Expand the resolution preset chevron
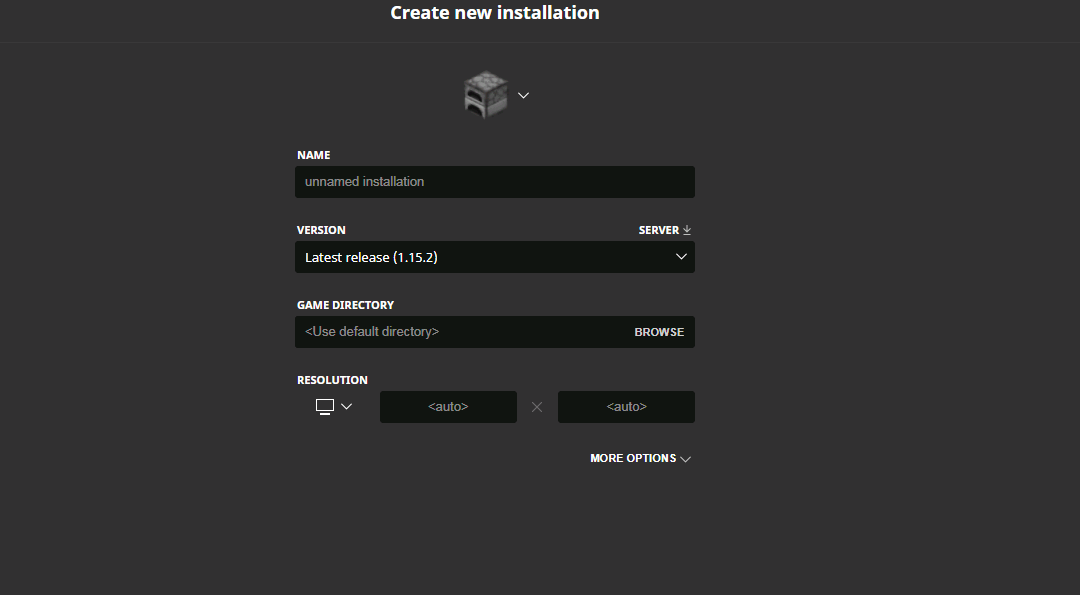1080x595 pixels. pos(346,407)
